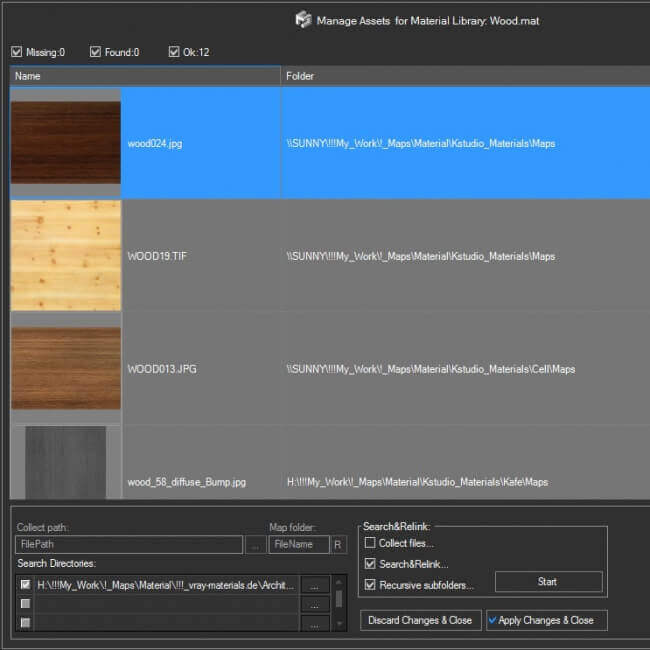The image size is (650, 650).
Task: Click the Collect path FilePath field
Action: [x=128, y=545]
